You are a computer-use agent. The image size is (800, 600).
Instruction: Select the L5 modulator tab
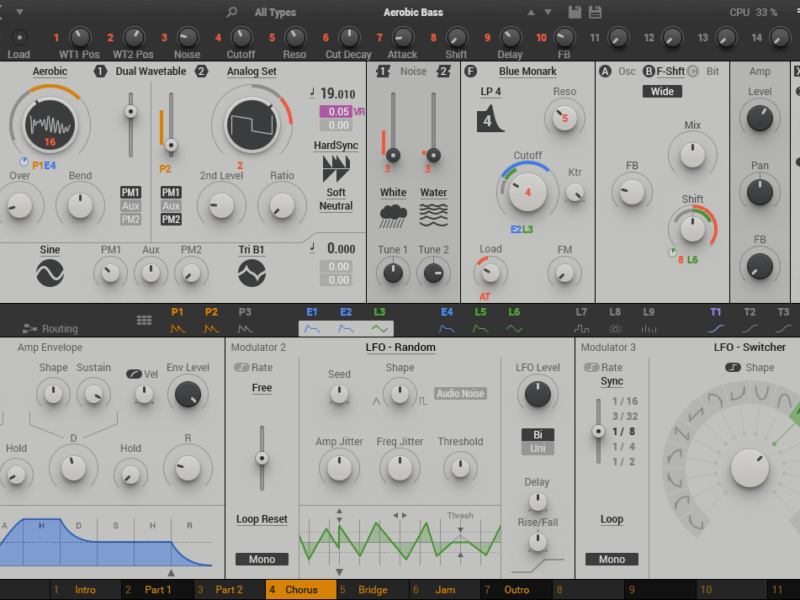coord(480,320)
